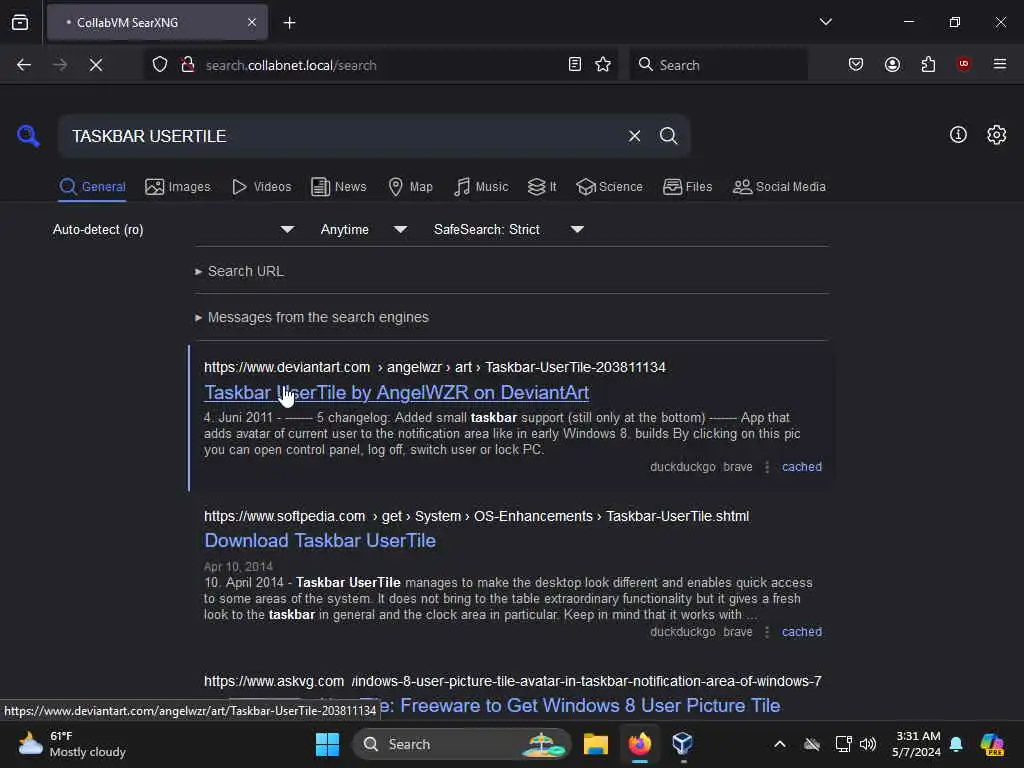Toggle reader view in address bar
The height and width of the screenshot is (768, 1024).
(x=575, y=64)
